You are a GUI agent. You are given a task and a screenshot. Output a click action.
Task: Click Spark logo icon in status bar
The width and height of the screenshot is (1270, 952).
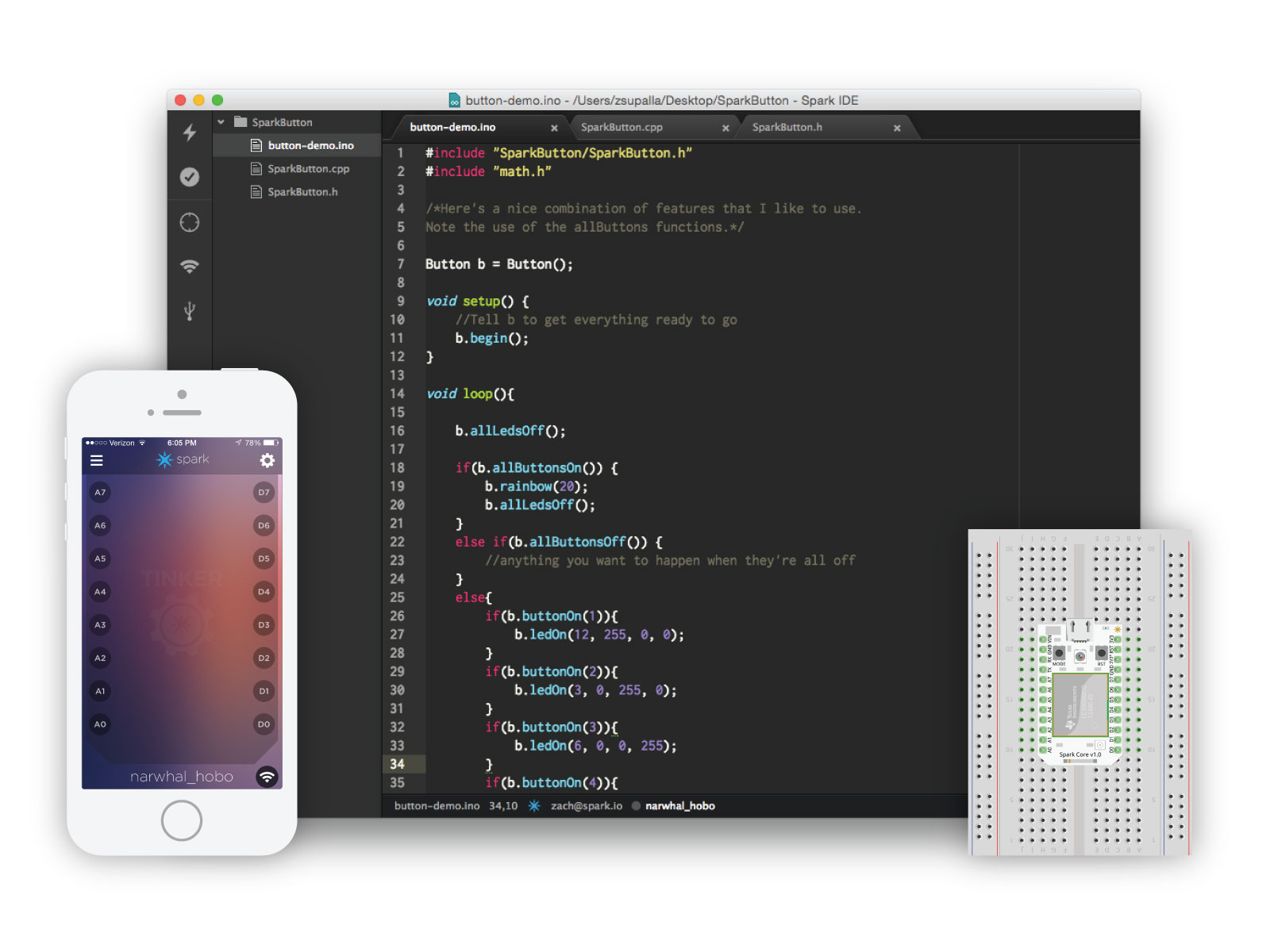tap(534, 806)
